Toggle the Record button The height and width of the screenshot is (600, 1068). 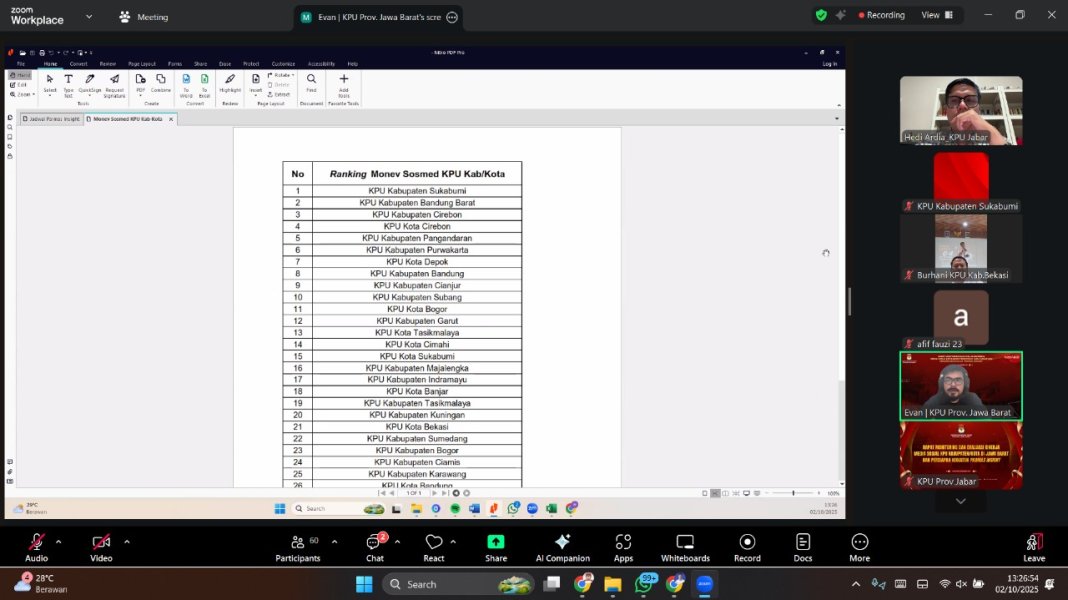point(747,547)
